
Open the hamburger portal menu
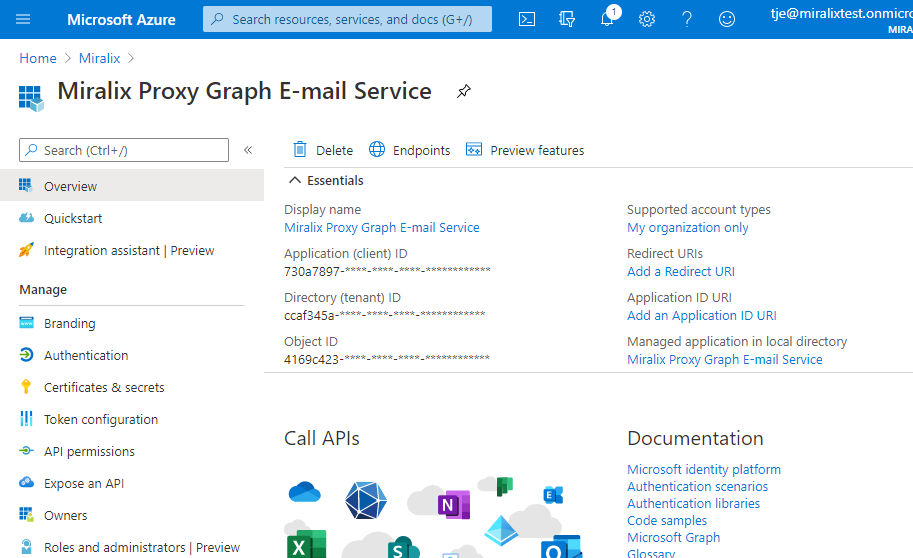pyautogui.click(x=23, y=19)
